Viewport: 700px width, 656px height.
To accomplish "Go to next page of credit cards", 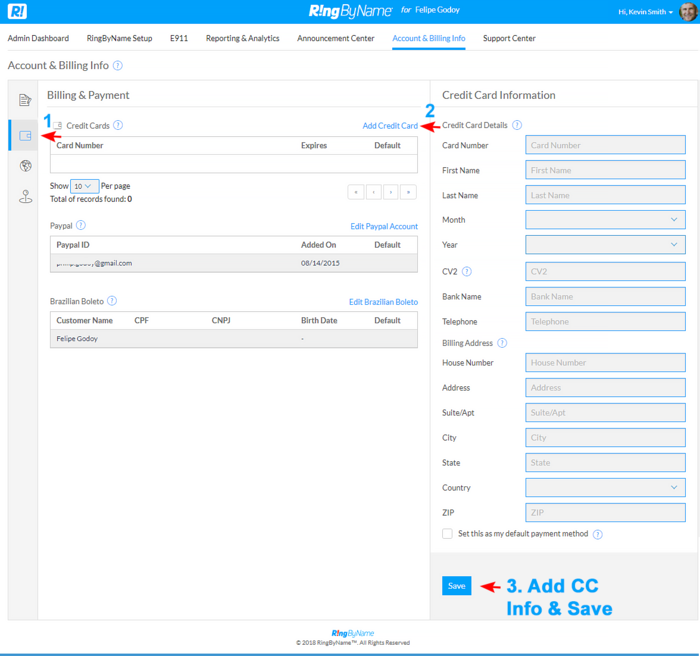I will (x=391, y=192).
